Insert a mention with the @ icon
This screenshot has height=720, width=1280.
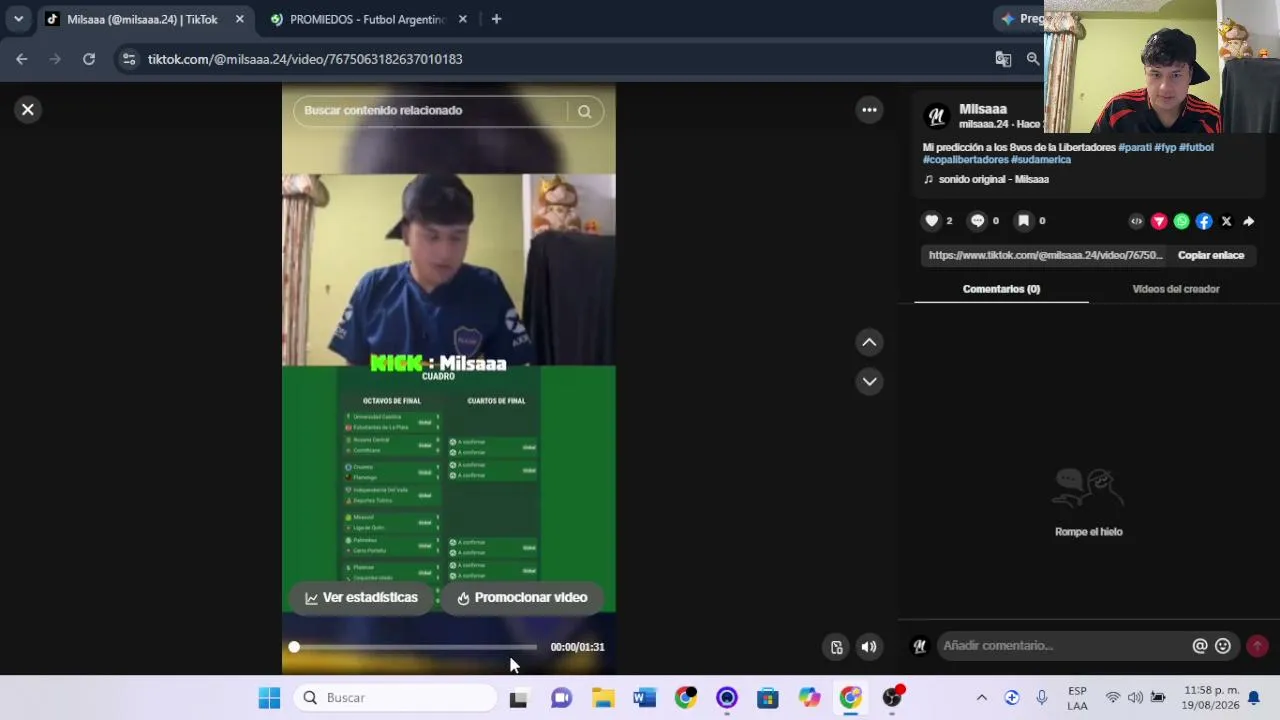(1200, 646)
